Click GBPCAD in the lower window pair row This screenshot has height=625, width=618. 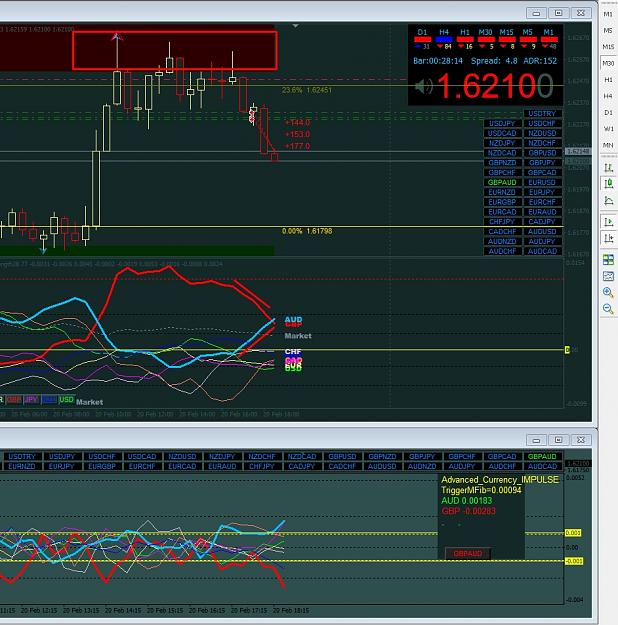coord(502,456)
